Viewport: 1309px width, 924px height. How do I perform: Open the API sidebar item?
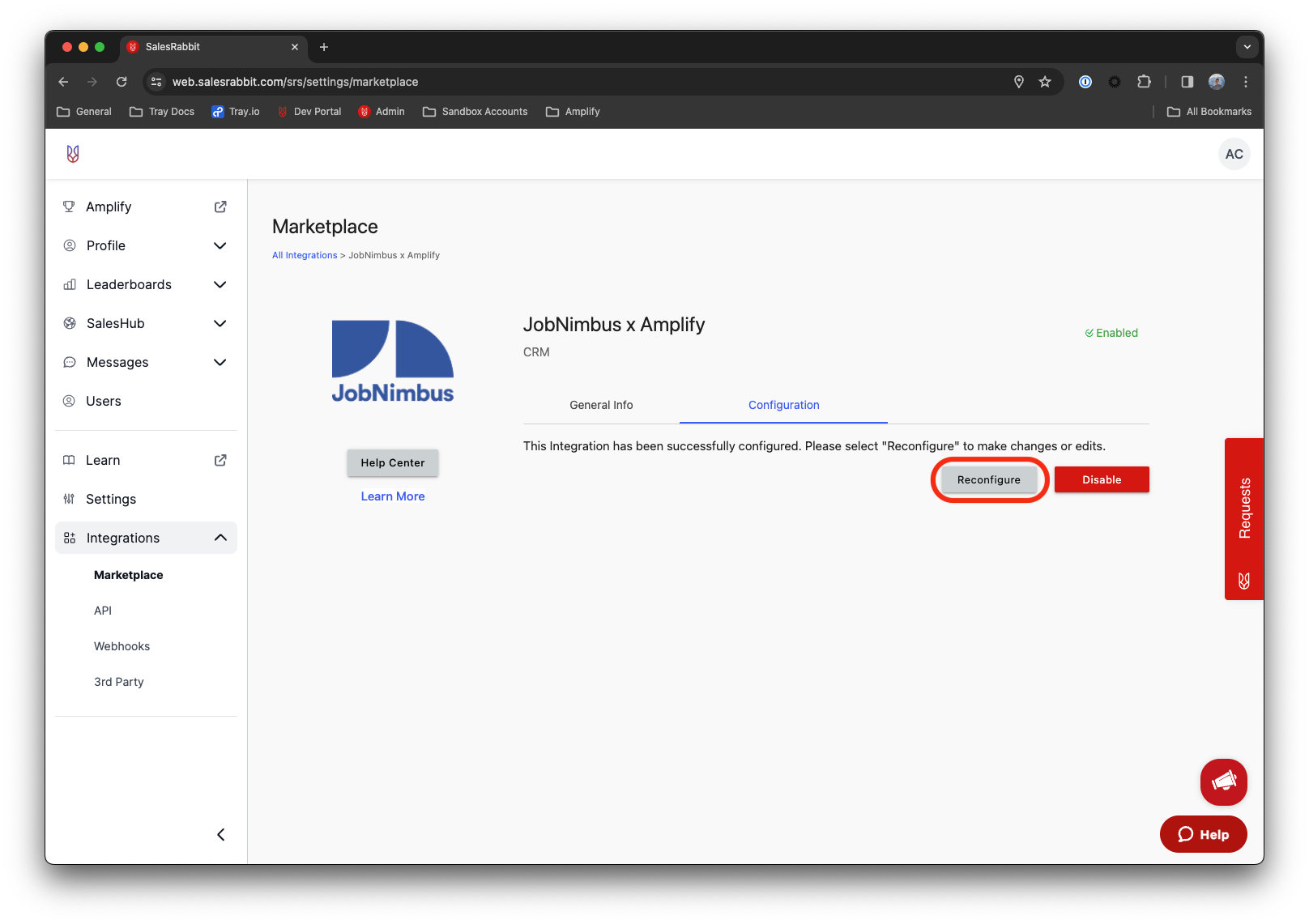(x=103, y=611)
